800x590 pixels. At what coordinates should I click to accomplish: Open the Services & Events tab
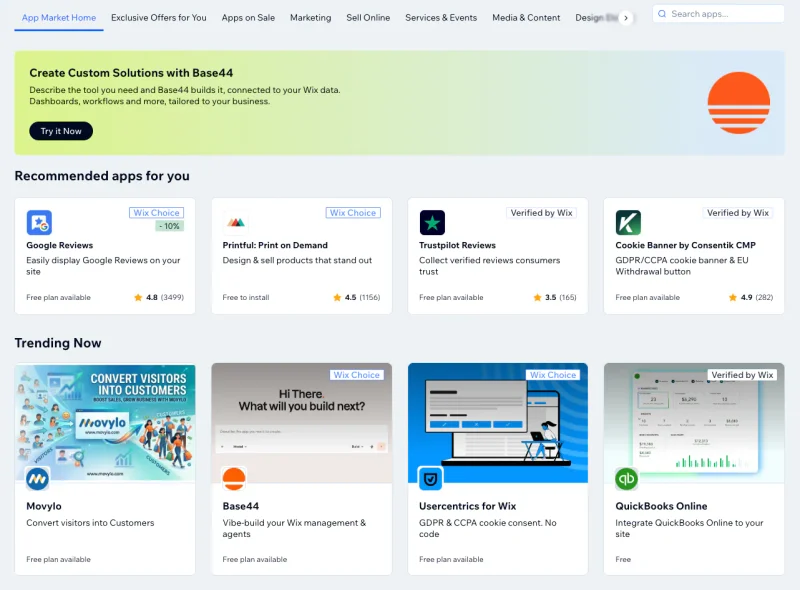coord(441,18)
